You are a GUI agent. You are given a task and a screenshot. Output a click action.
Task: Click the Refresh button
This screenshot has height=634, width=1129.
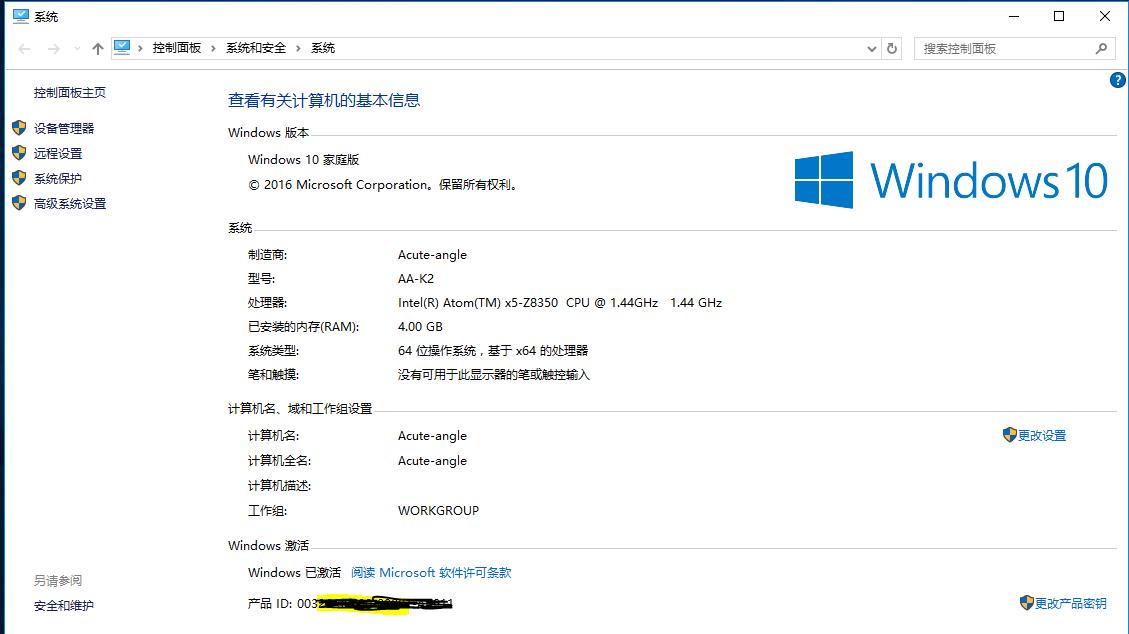point(891,49)
